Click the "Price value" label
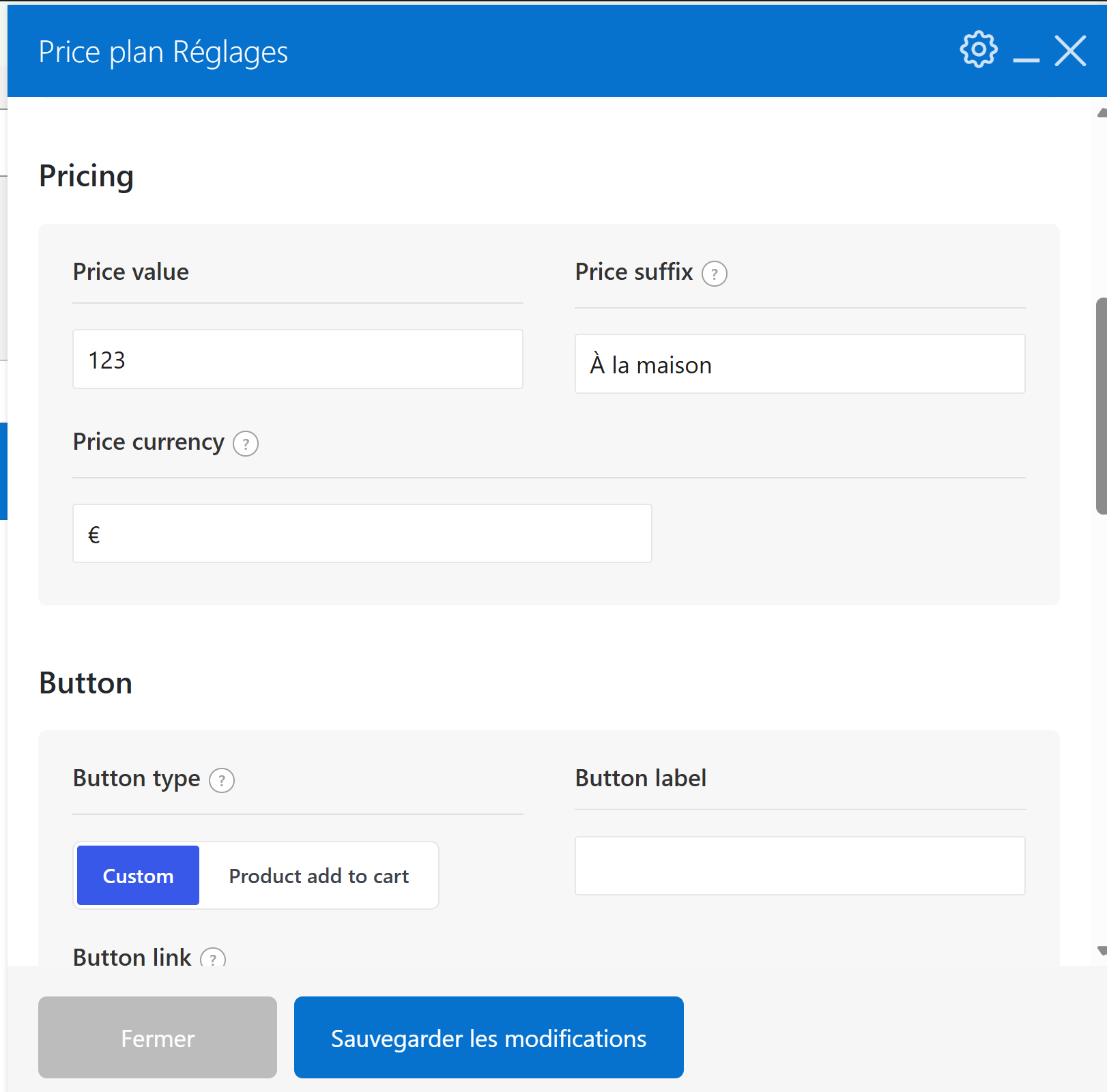 (131, 272)
